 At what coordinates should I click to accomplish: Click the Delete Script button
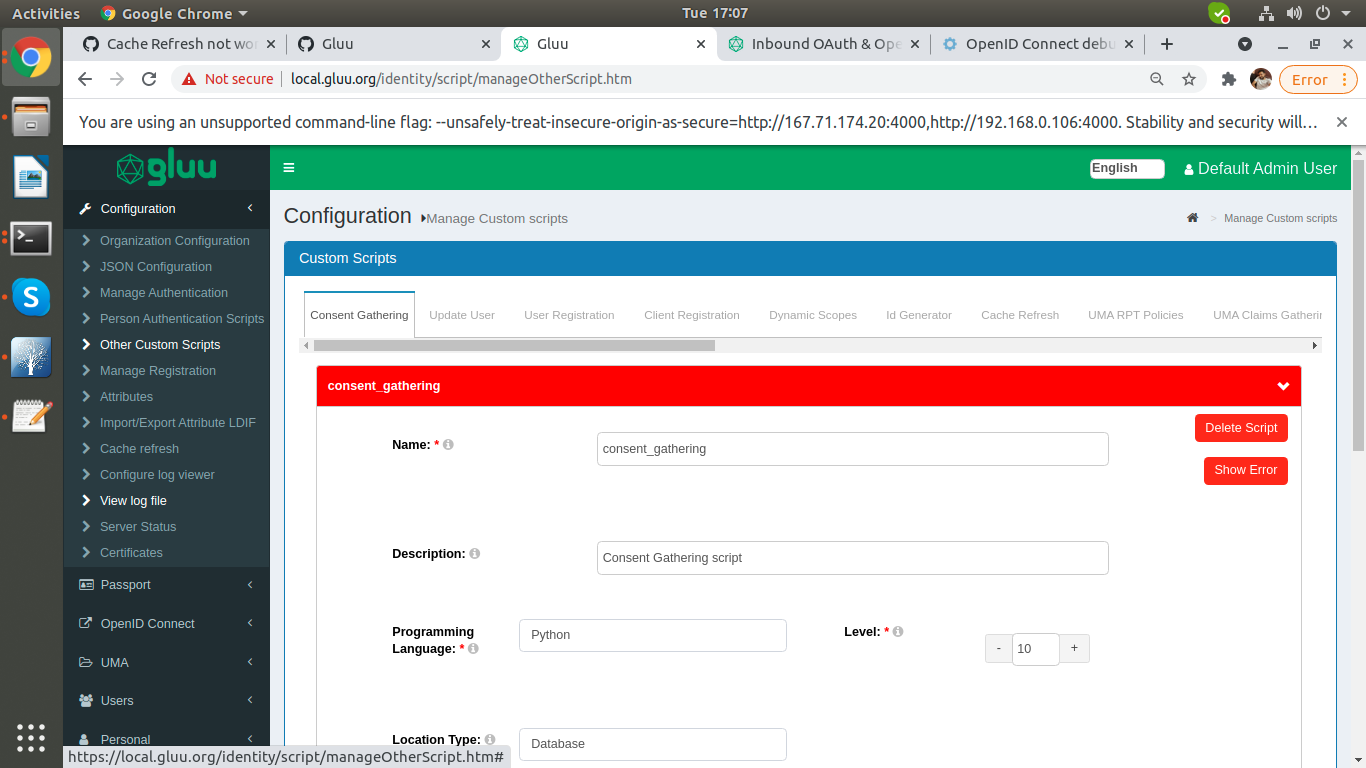1241,428
